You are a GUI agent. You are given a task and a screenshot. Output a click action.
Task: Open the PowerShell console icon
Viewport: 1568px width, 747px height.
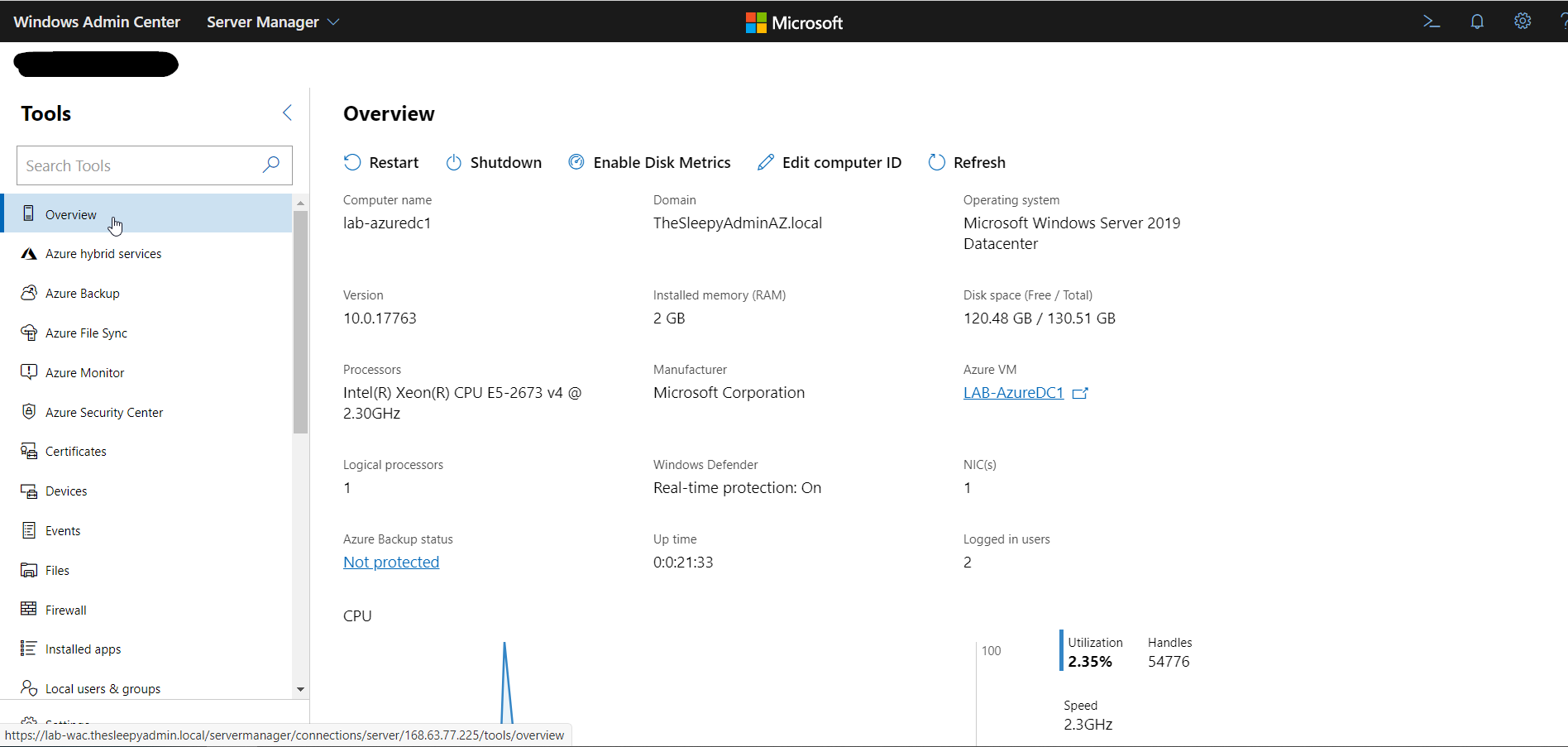click(x=1432, y=22)
